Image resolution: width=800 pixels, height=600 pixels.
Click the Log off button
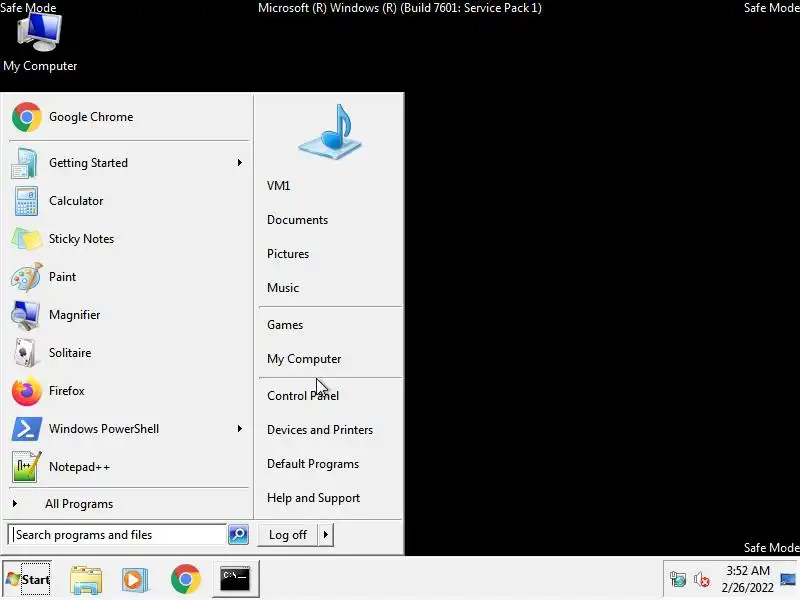[x=288, y=535]
